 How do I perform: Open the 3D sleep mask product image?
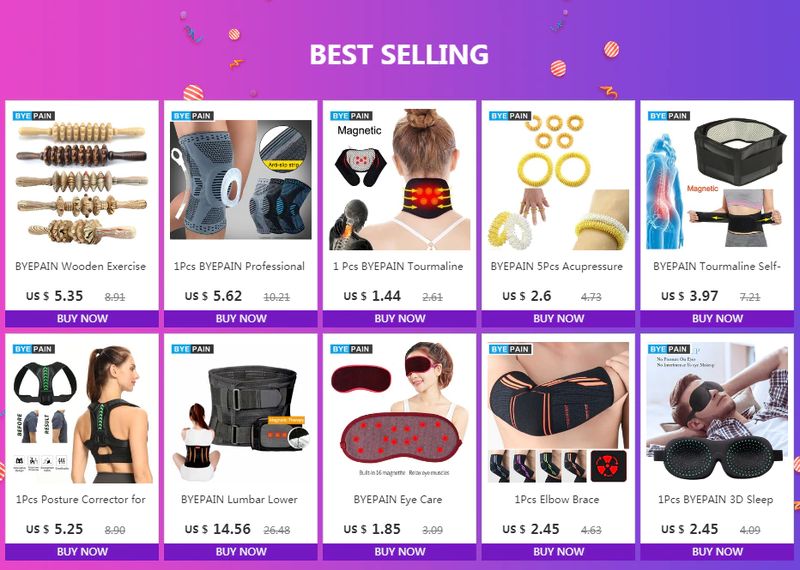[x=717, y=412]
